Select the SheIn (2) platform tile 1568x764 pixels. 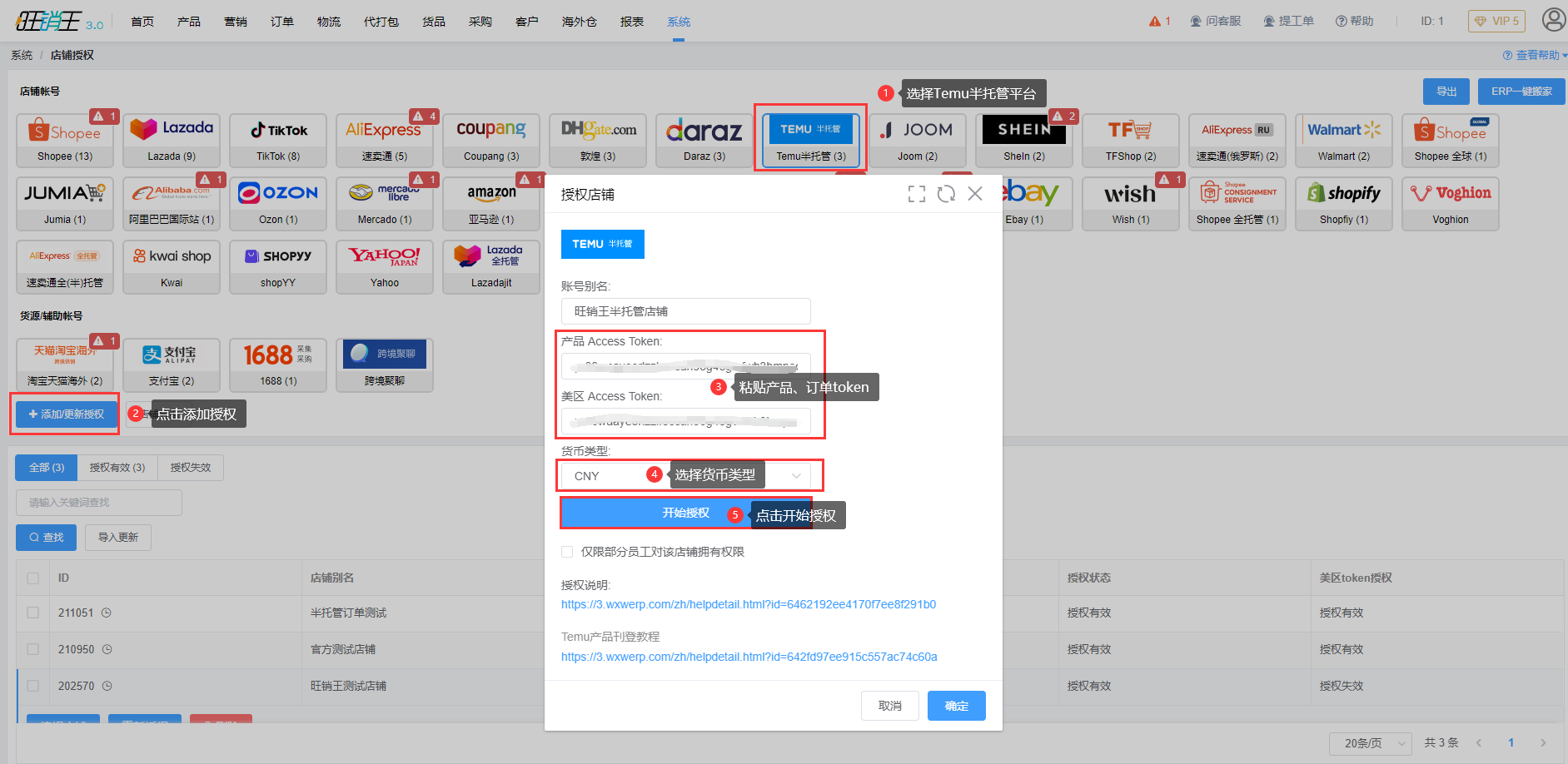pyautogui.click(x=1024, y=140)
